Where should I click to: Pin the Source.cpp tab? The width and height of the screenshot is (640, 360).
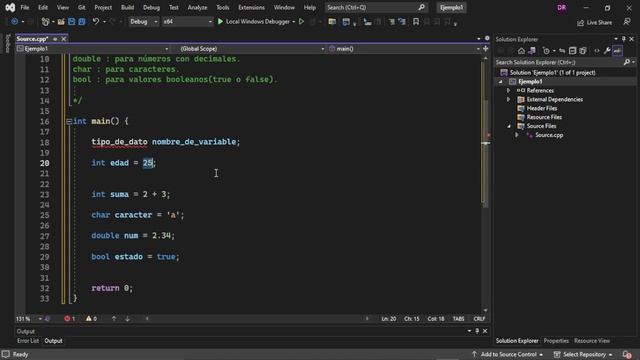pyautogui.click(x=55, y=39)
